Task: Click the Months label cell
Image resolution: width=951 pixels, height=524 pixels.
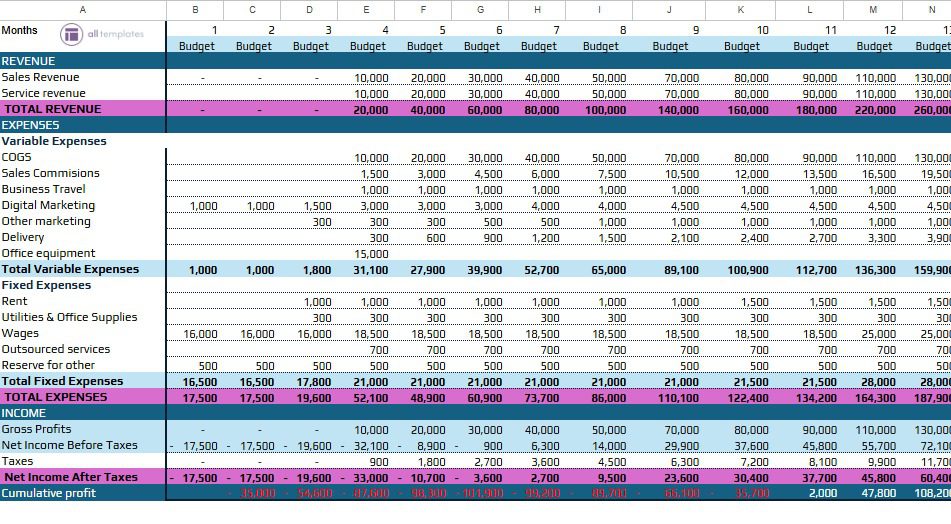Action: pyautogui.click(x=20, y=30)
